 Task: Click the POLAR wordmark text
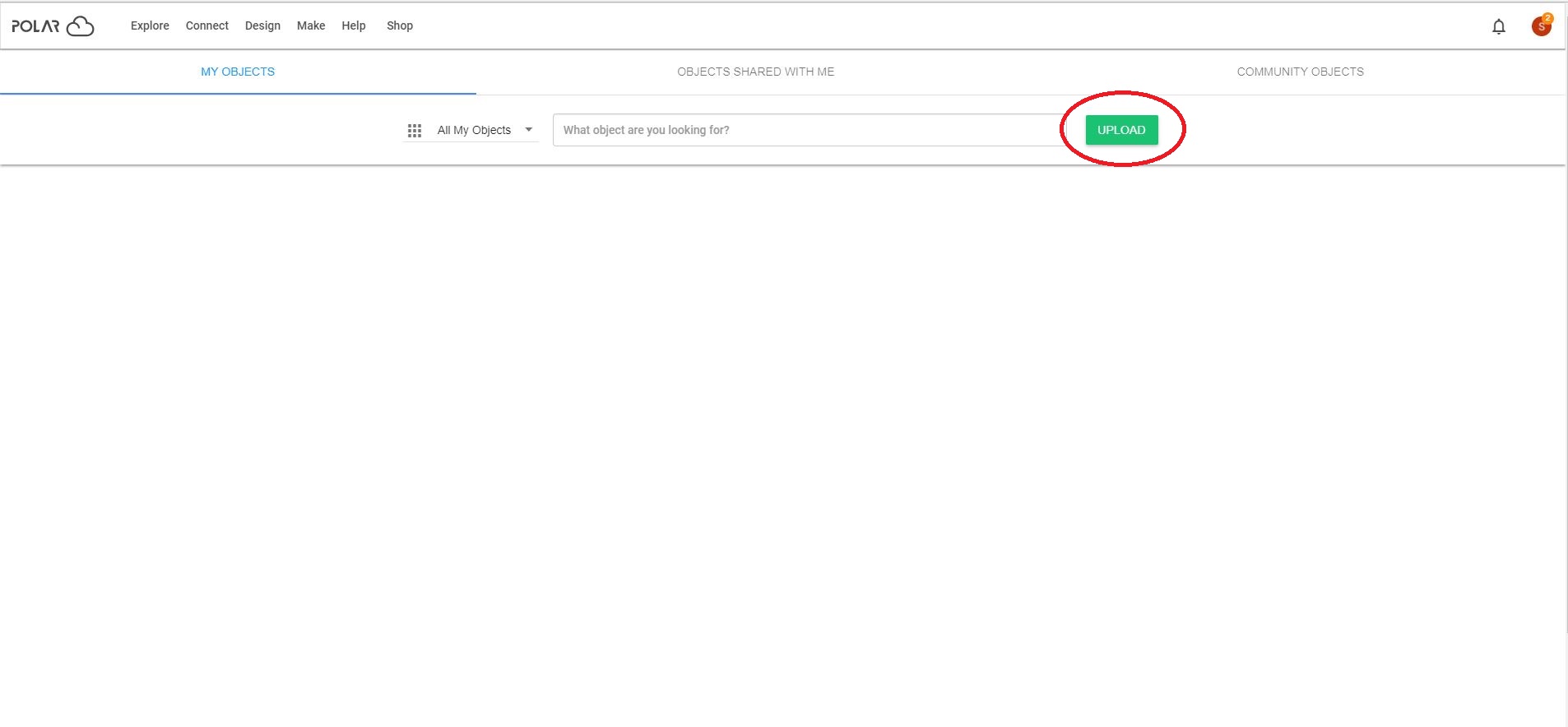coord(35,26)
